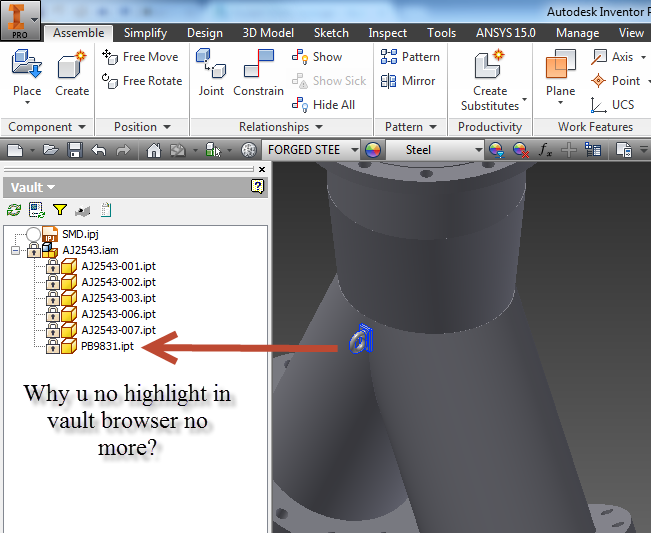
Task: Click the Clear appearance override icon
Action: tap(521, 150)
